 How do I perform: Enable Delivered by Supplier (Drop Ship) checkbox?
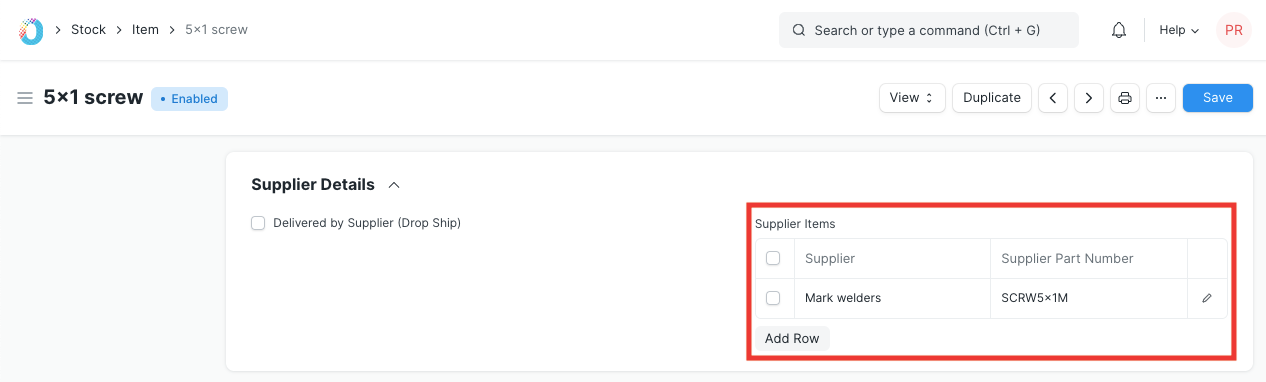pyautogui.click(x=258, y=223)
